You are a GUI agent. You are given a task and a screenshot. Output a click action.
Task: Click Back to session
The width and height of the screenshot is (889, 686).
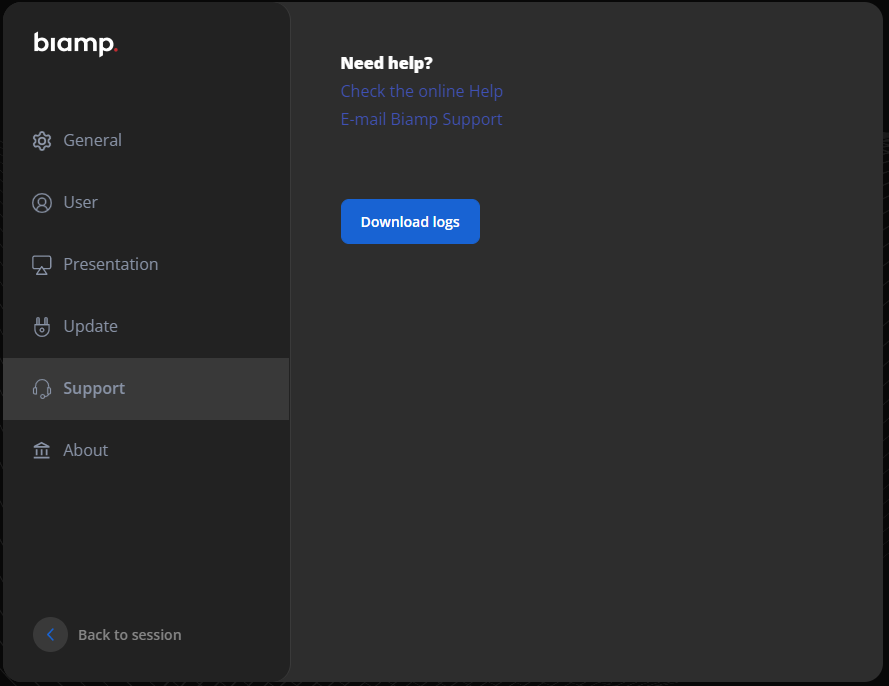click(129, 634)
